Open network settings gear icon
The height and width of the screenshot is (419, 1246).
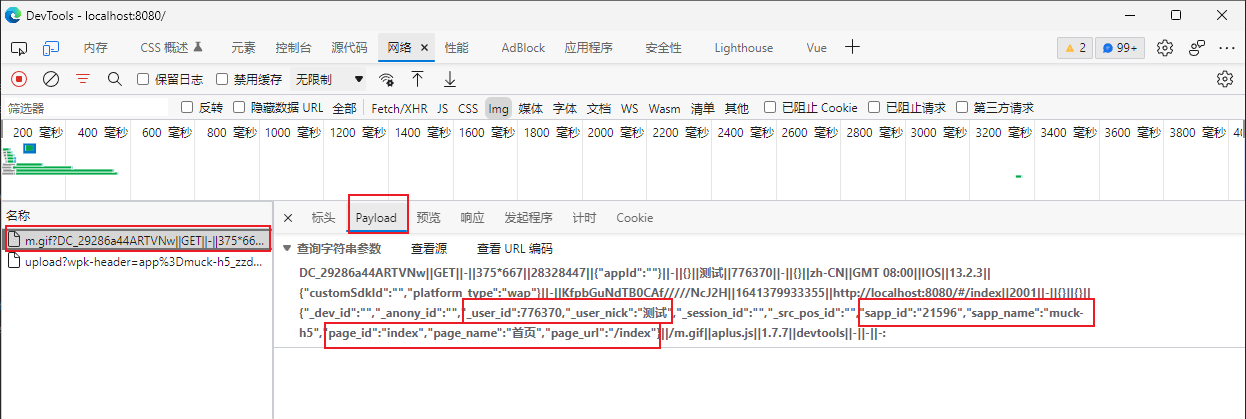tap(1224, 78)
